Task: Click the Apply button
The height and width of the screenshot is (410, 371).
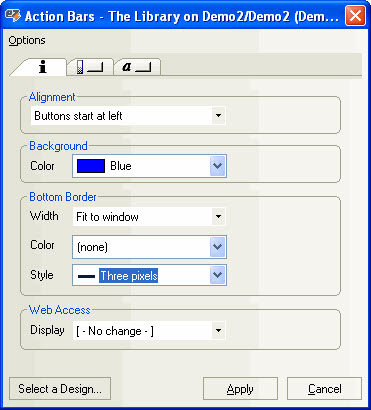Action: pos(240,389)
